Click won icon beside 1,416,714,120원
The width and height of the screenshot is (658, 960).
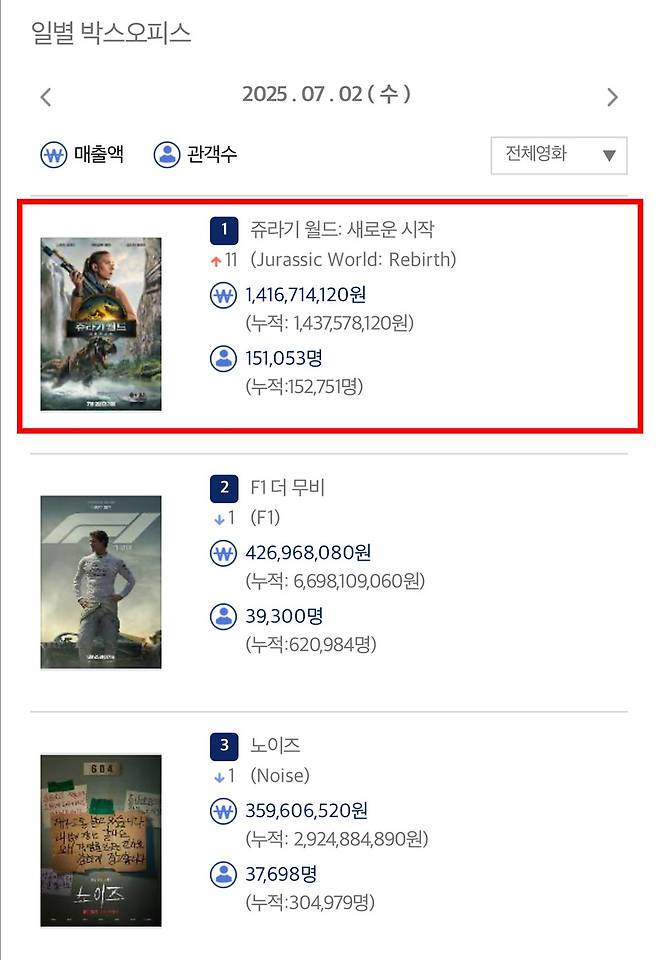(x=223, y=296)
